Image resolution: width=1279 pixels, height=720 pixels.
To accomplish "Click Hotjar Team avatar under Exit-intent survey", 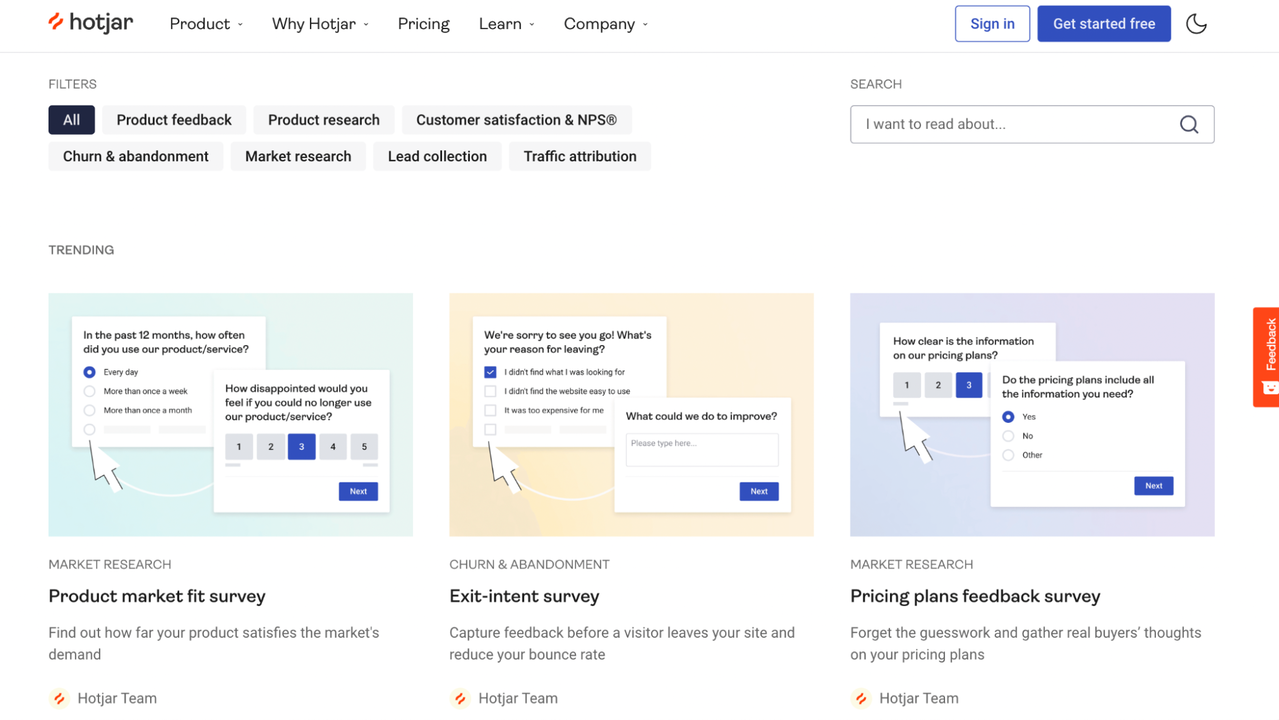I will tap(460, 698).
